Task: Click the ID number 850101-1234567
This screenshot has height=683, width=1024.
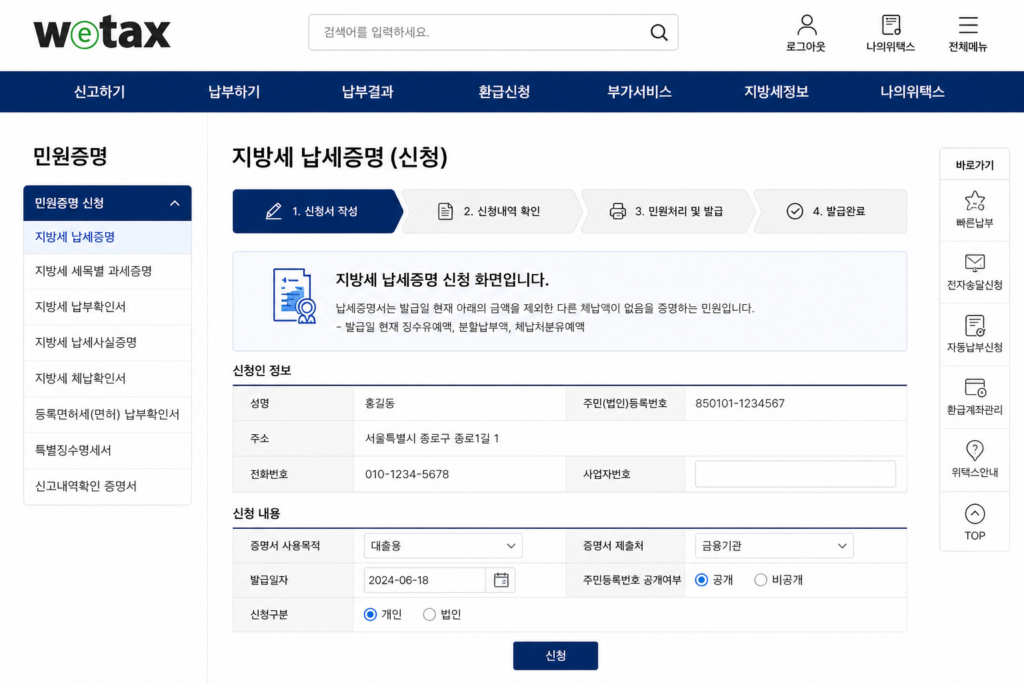Action: pyautogui.click(x=740, y=404)
